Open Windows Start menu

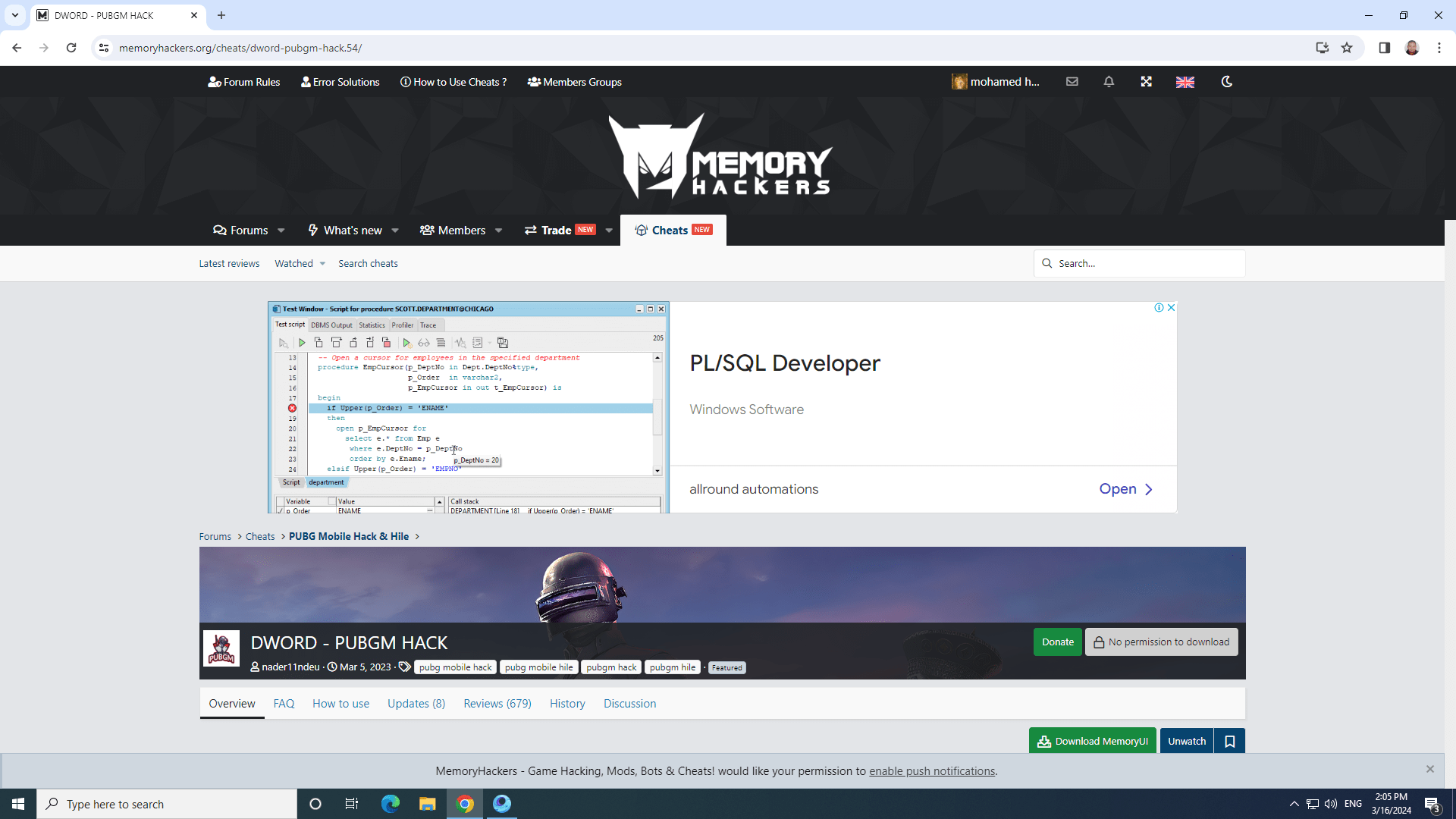pyautogui.click(x=18, y=804)
